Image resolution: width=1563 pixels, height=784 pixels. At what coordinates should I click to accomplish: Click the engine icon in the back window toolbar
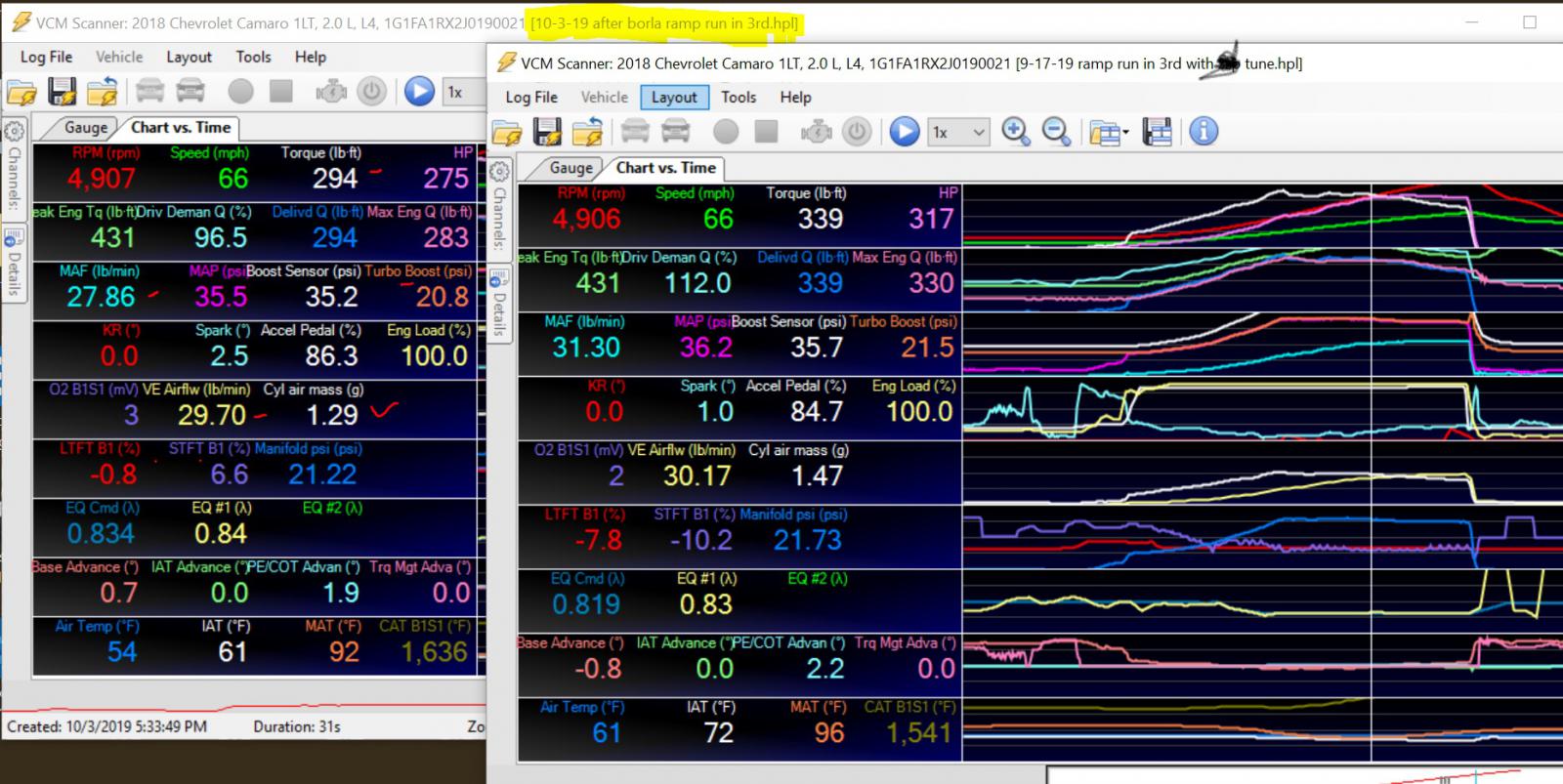(x=331, y=92)
